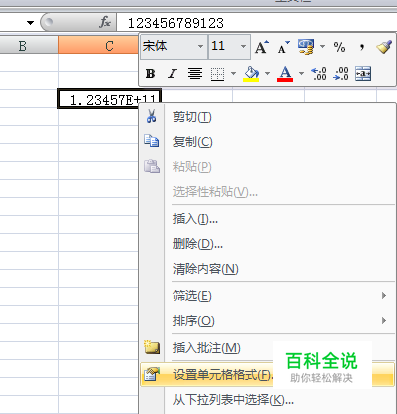This screenshot has width=397, height=414.
Task: Open 排序(O) menu entry
Action: pyautogui.click(x=267, y=321)
